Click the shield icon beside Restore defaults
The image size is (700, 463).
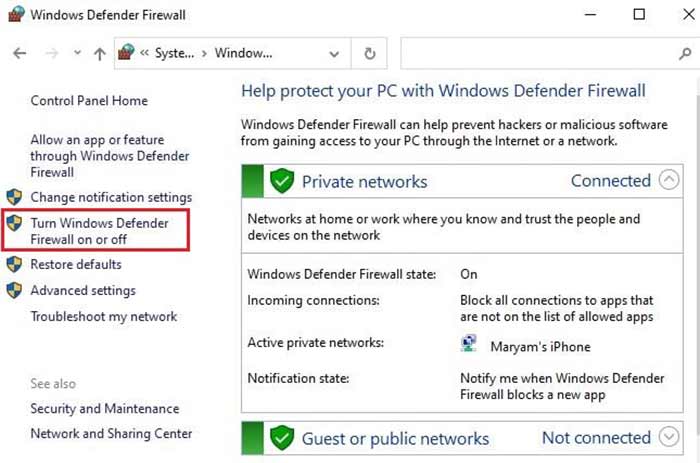coord(14,264)
